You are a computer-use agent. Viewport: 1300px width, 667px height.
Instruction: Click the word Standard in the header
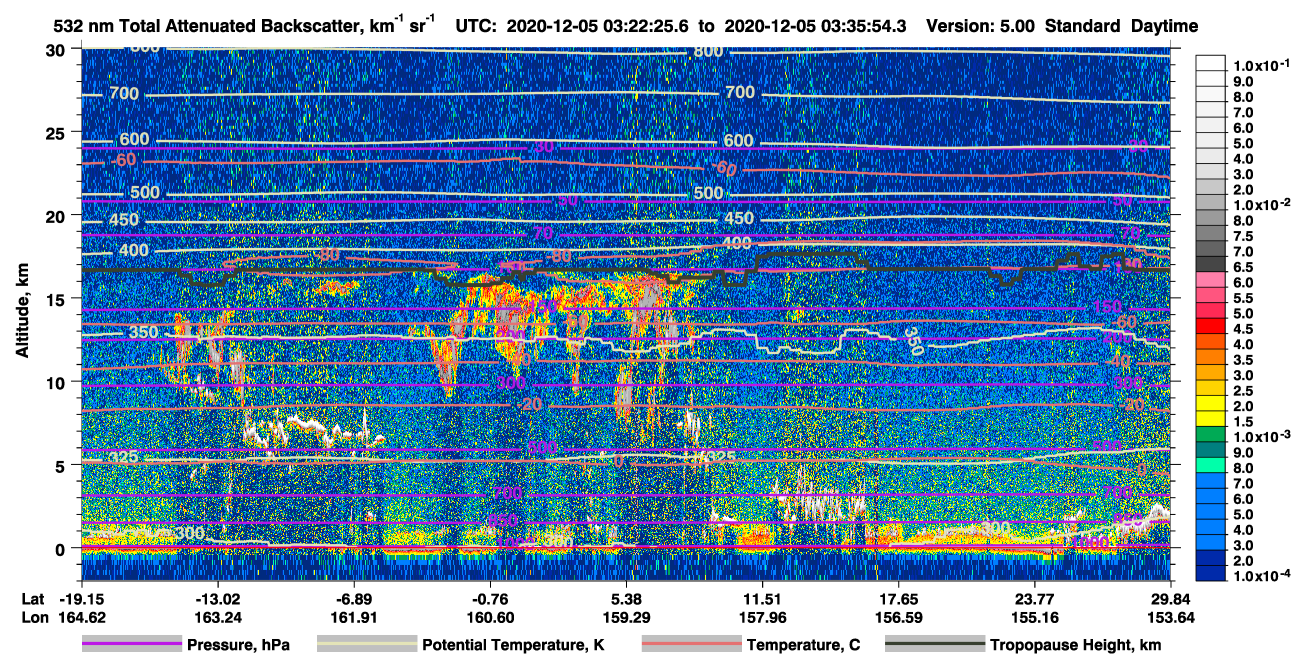pyautogui.click(x=1083, y=27)
